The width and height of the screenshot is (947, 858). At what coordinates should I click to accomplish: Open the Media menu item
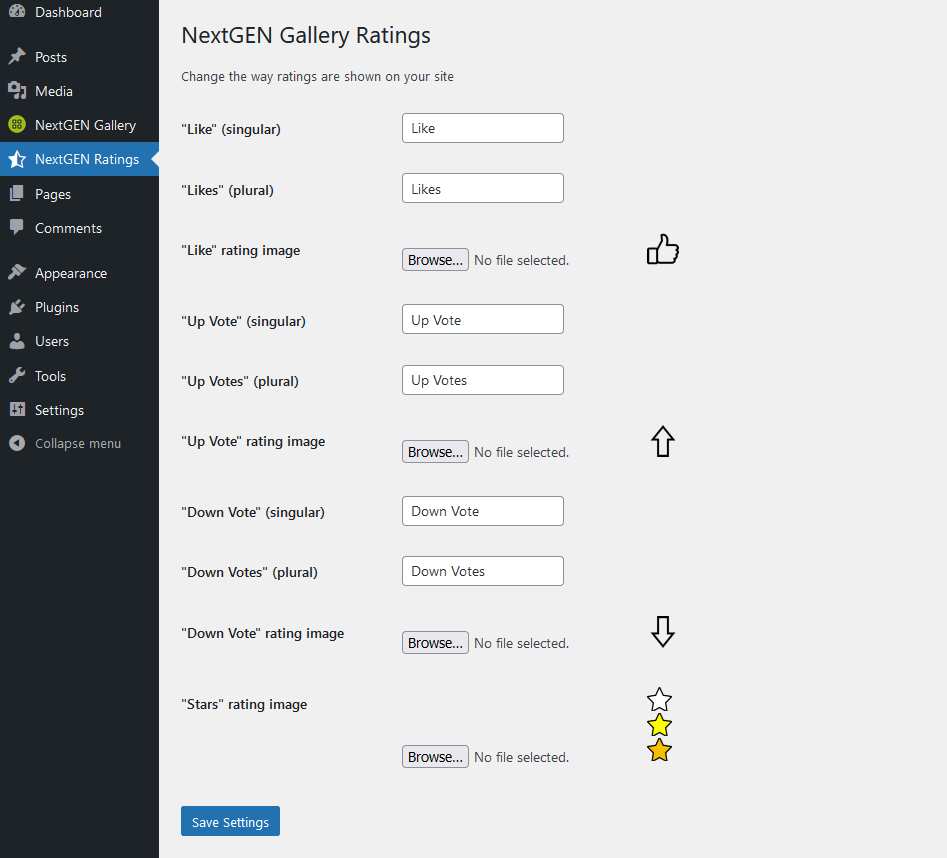54,91
